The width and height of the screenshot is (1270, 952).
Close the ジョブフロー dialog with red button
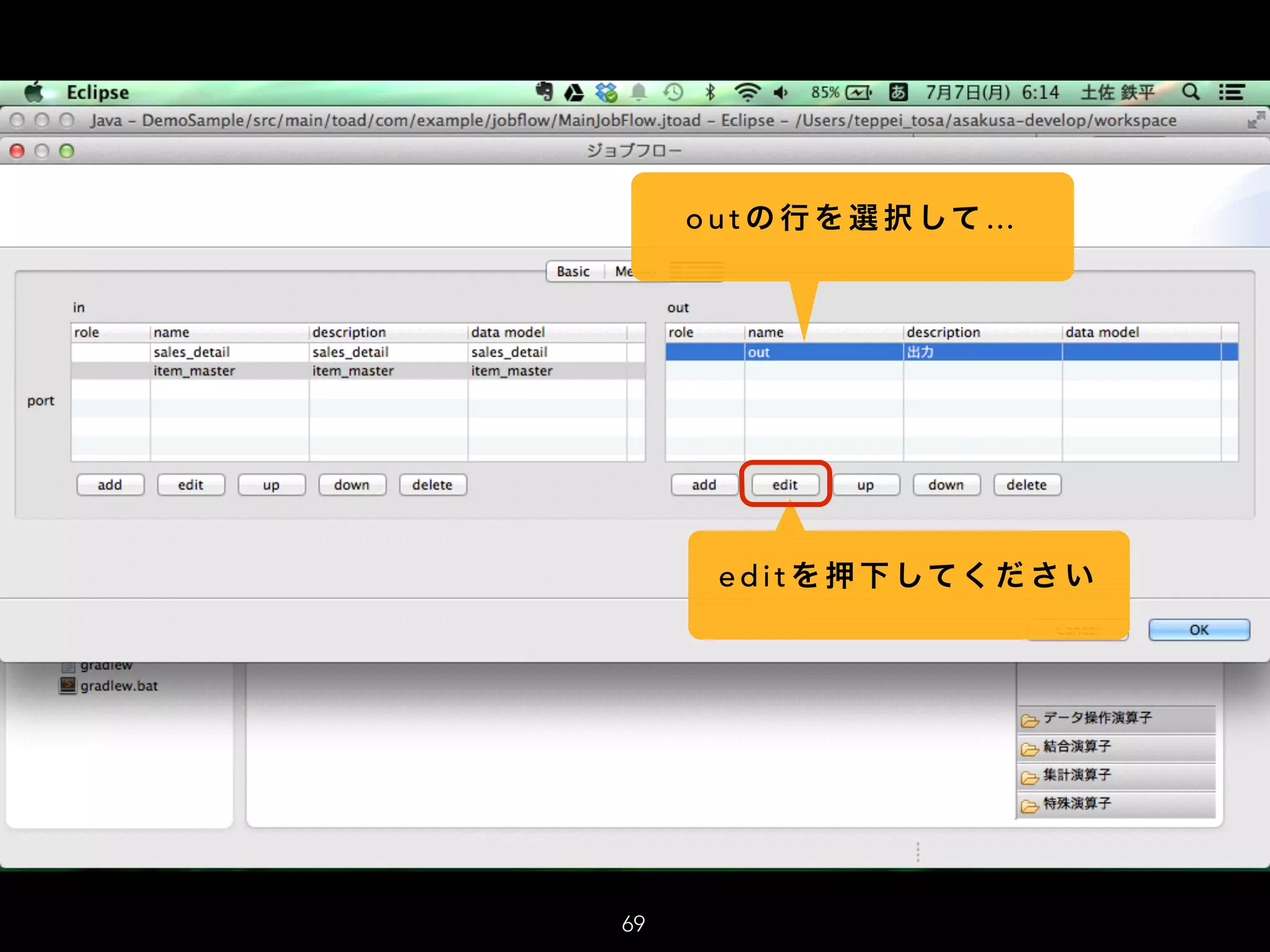(x=17, y=151)
